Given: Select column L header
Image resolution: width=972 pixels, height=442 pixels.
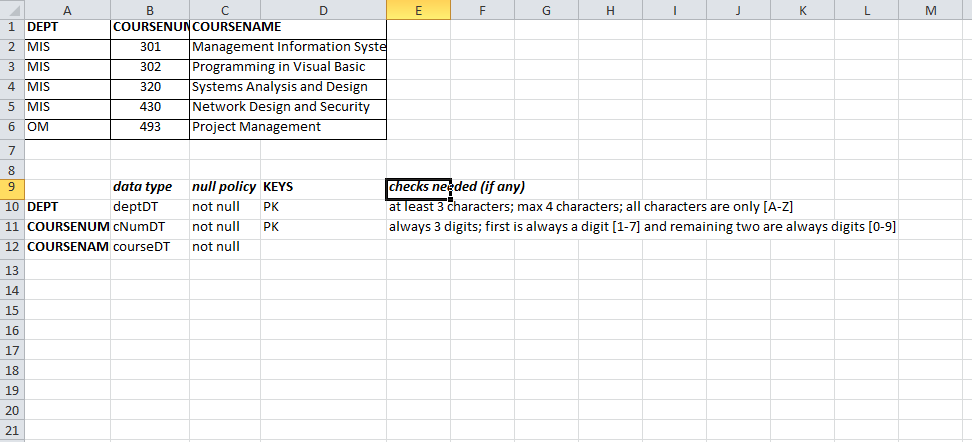Looking at the screenshot, I should (866, 9).
